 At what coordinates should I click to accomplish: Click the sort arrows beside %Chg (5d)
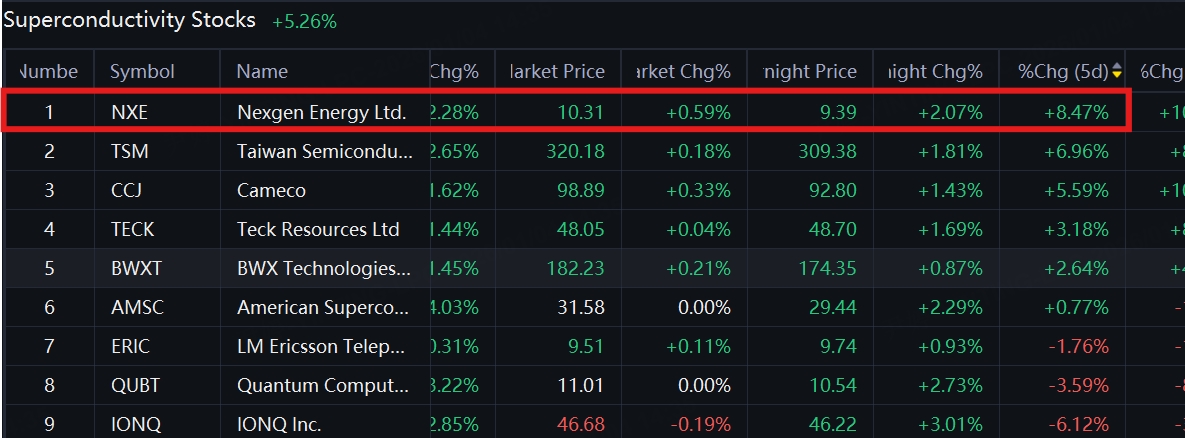[1117, 71]
